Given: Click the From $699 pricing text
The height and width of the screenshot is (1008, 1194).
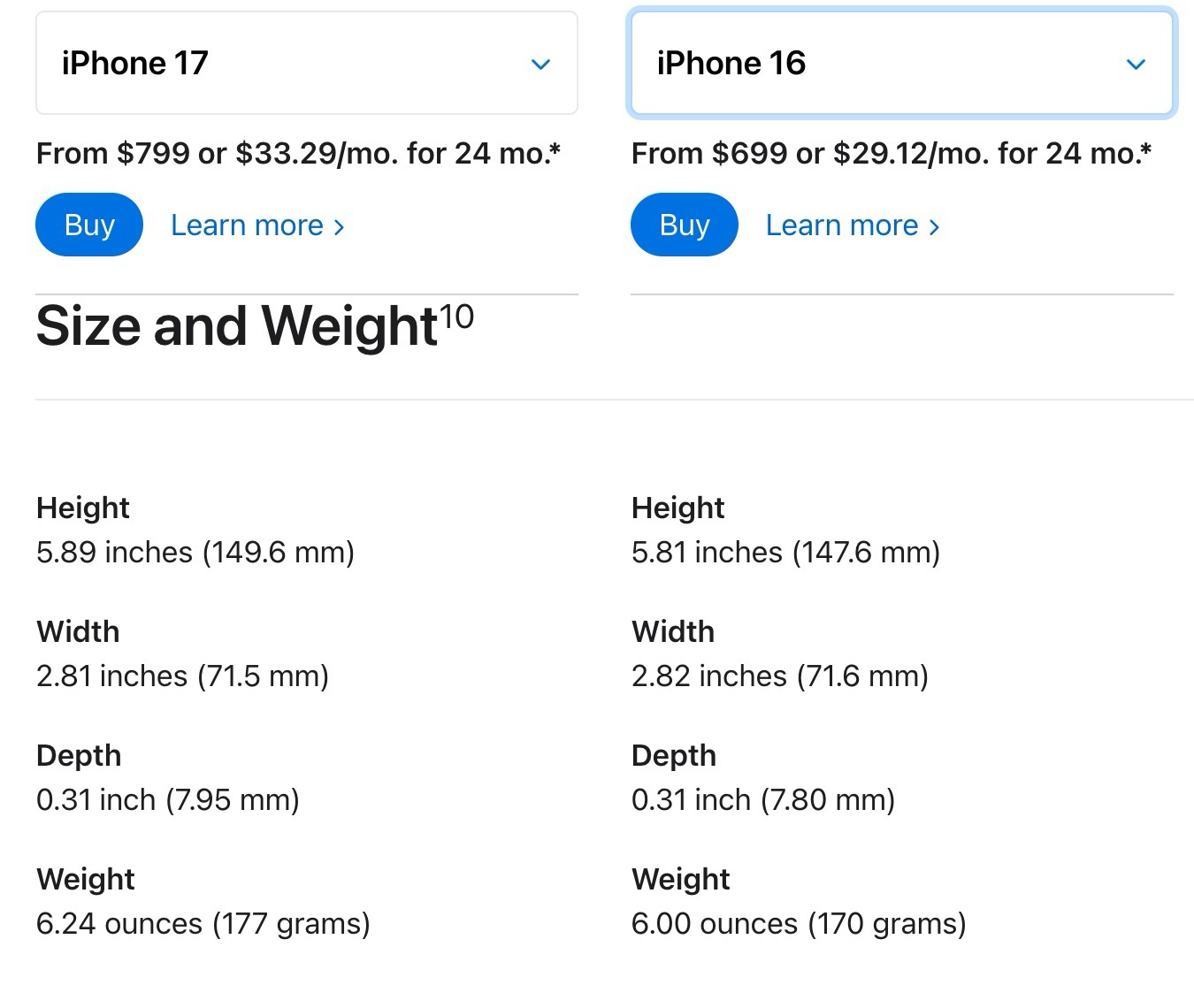Looking at the screenshot, I should (892, 154).
